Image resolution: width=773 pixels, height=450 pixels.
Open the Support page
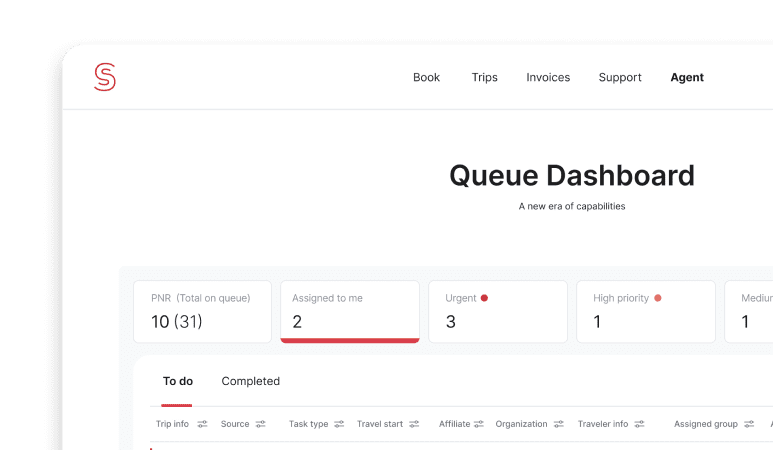click(x=620, y=77)
